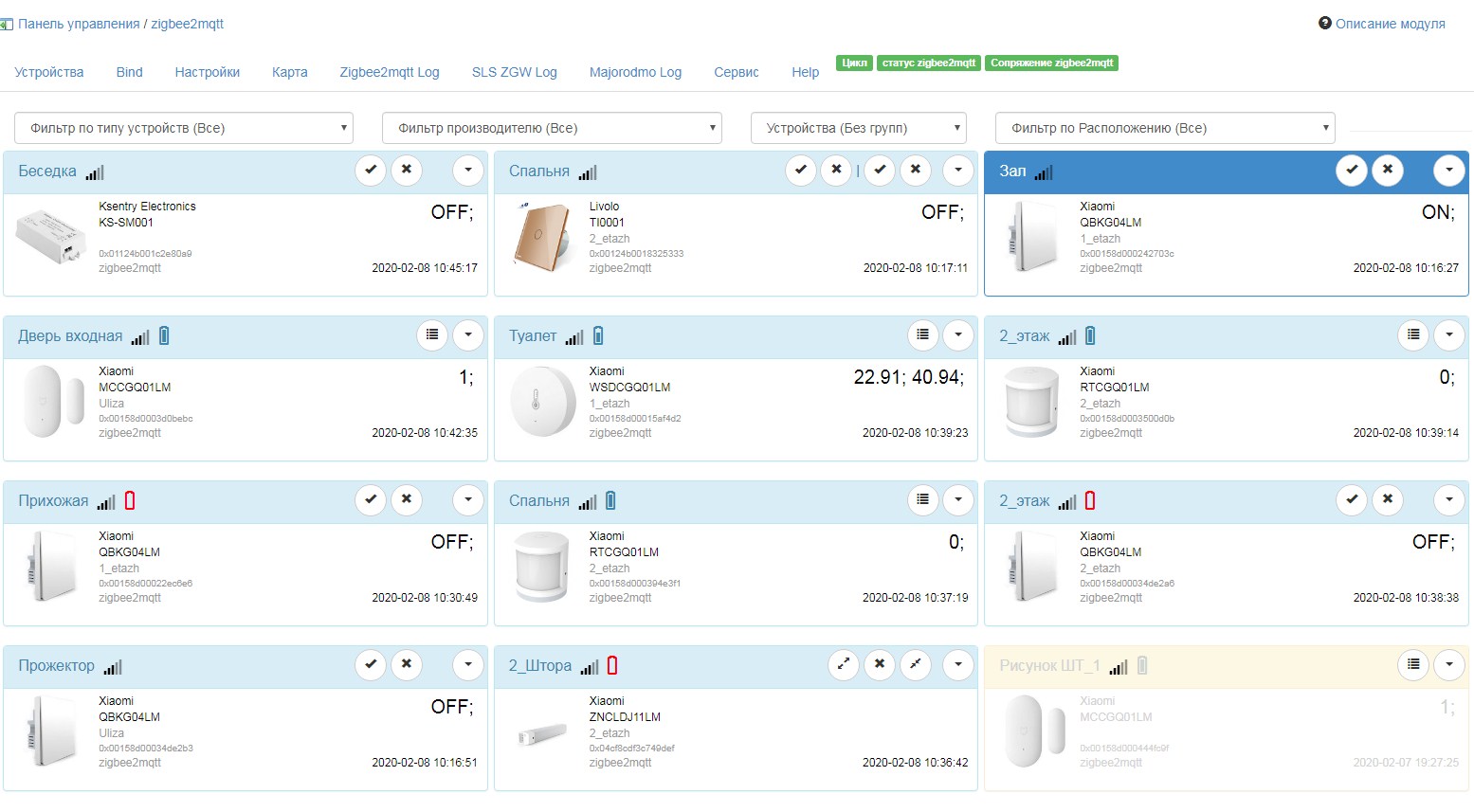The width and height of the screenshot is (1474, 812).
Task: Switch to the Настройки tab
Action: coord(207,71)
